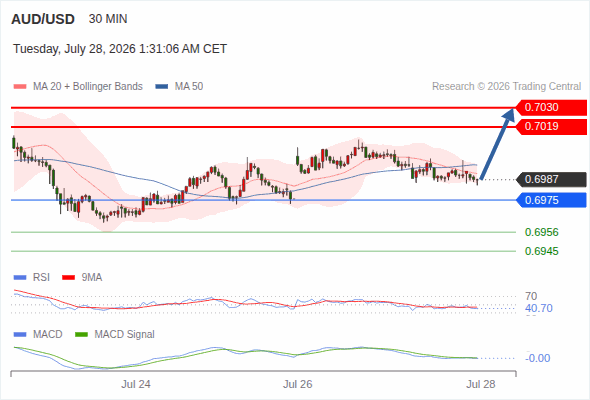Click the MA 20 + Bollinger Bands legend swatch
The height and width of the screenshot is (400, 590).
pos(20,87)
